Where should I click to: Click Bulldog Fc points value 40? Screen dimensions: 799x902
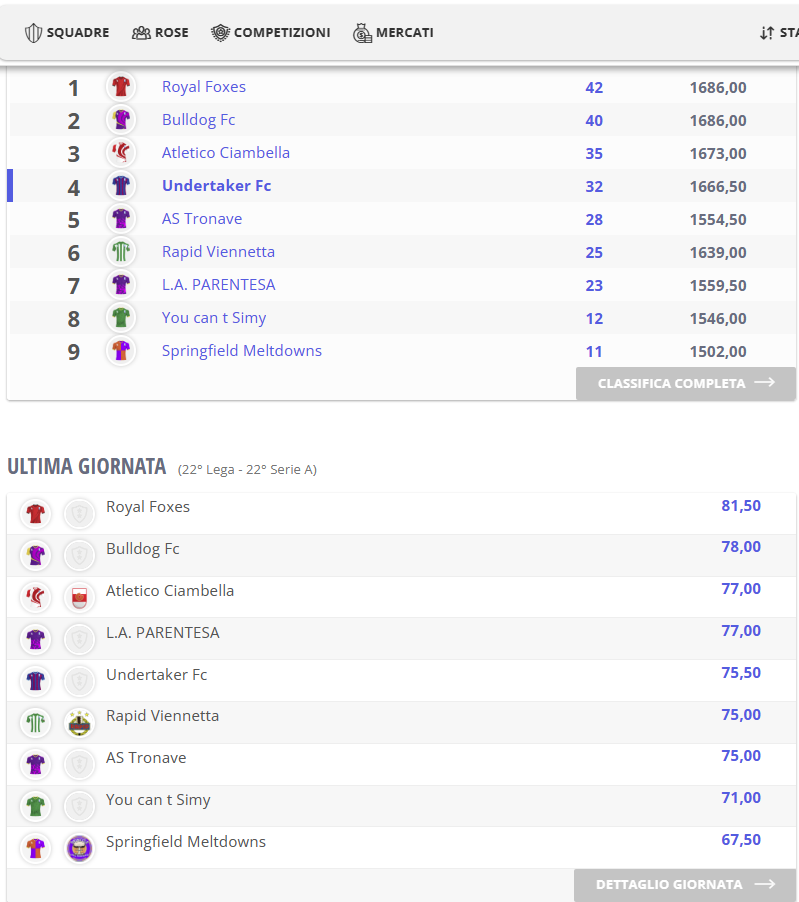(594, 121)
